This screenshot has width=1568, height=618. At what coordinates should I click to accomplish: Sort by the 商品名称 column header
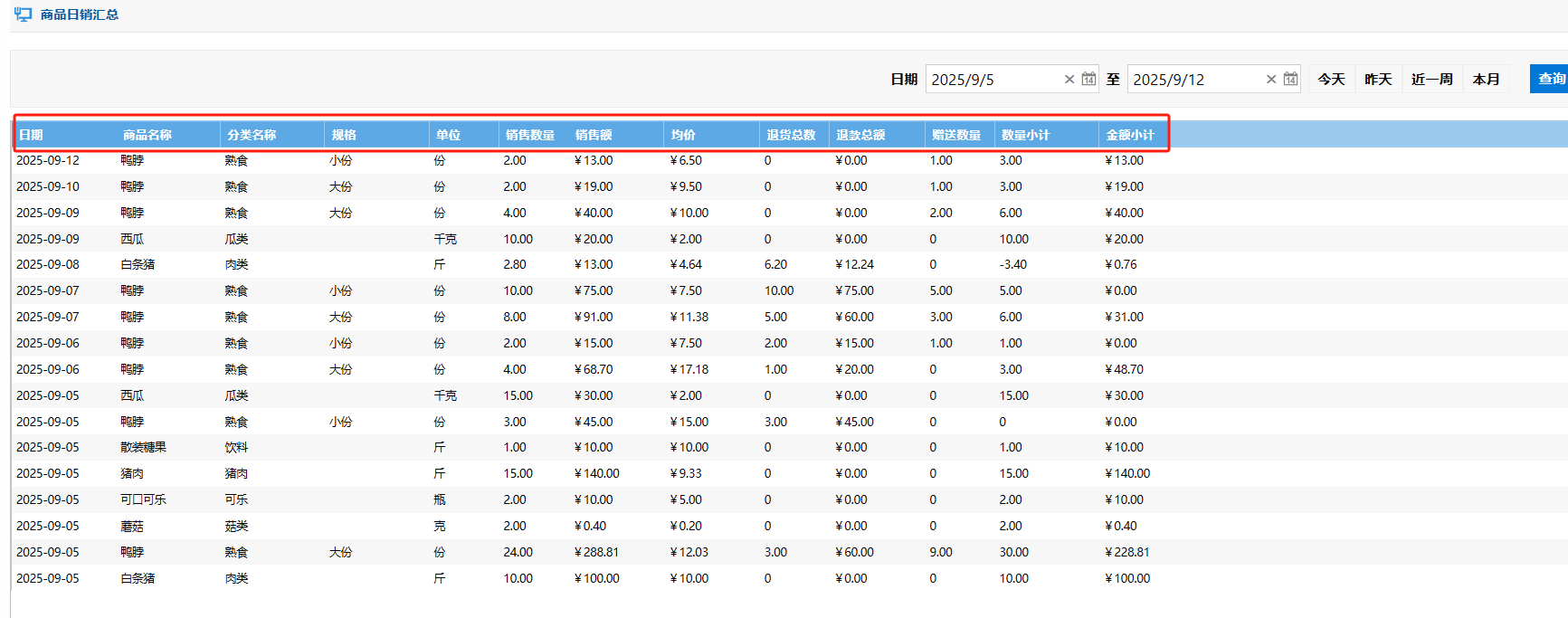tap(147, 135)
